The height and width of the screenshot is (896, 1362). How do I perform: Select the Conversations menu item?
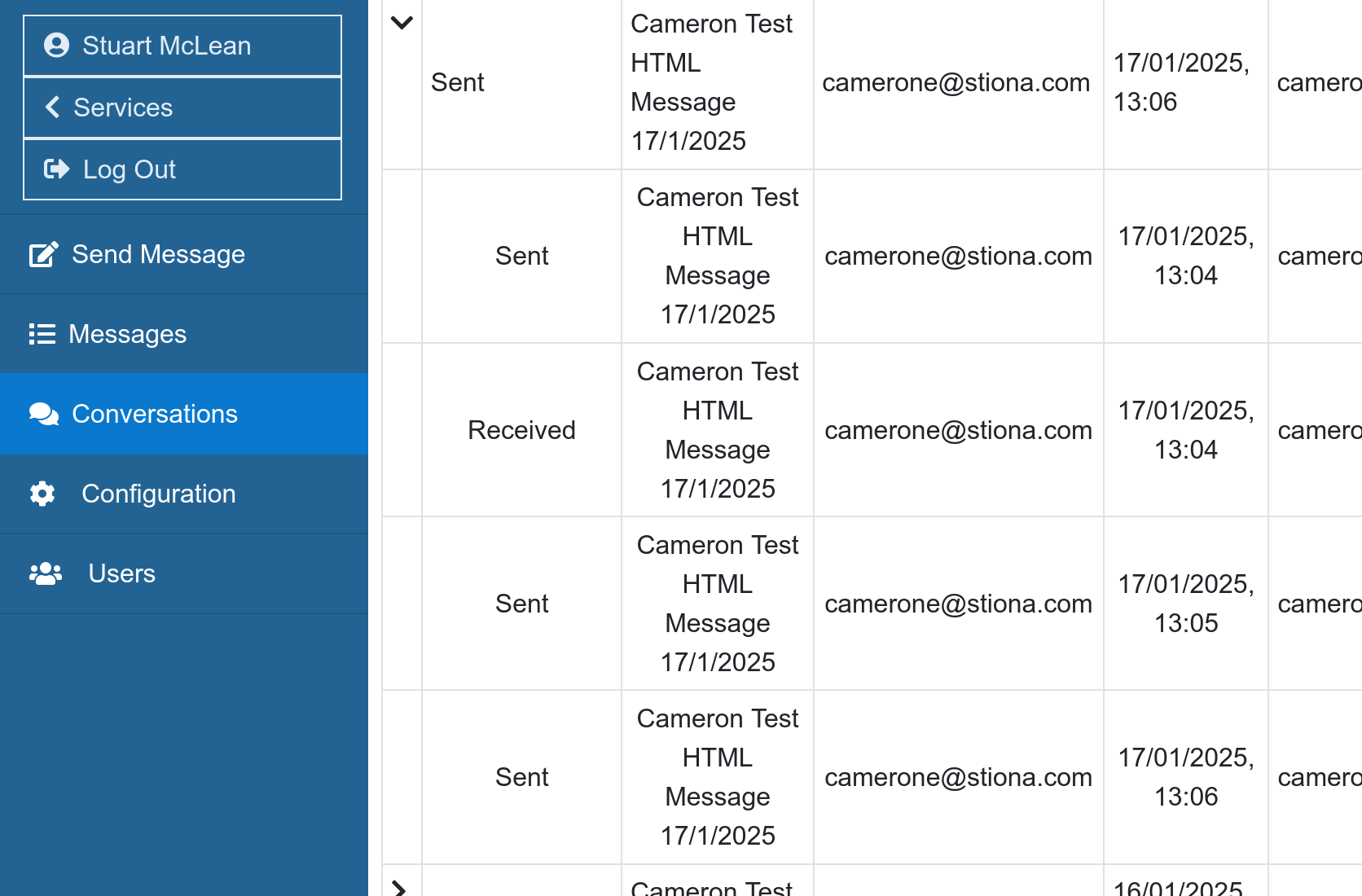184,414
